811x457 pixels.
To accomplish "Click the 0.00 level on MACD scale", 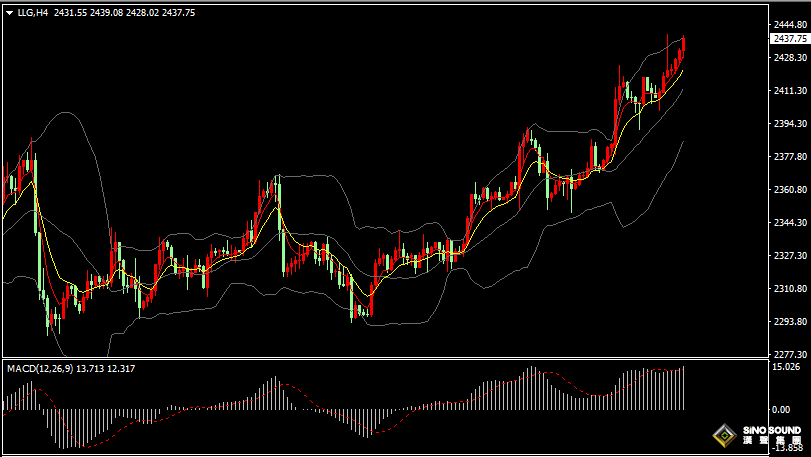I will tap(782, 409).
